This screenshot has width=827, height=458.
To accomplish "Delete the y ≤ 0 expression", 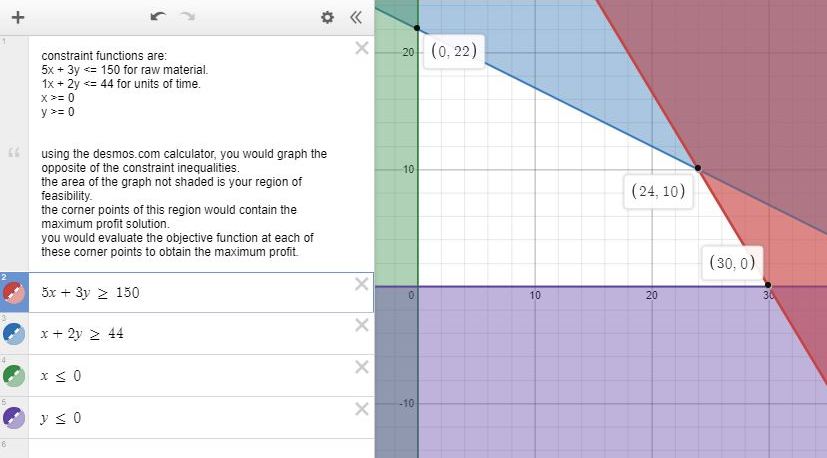I will coord(362,409).
